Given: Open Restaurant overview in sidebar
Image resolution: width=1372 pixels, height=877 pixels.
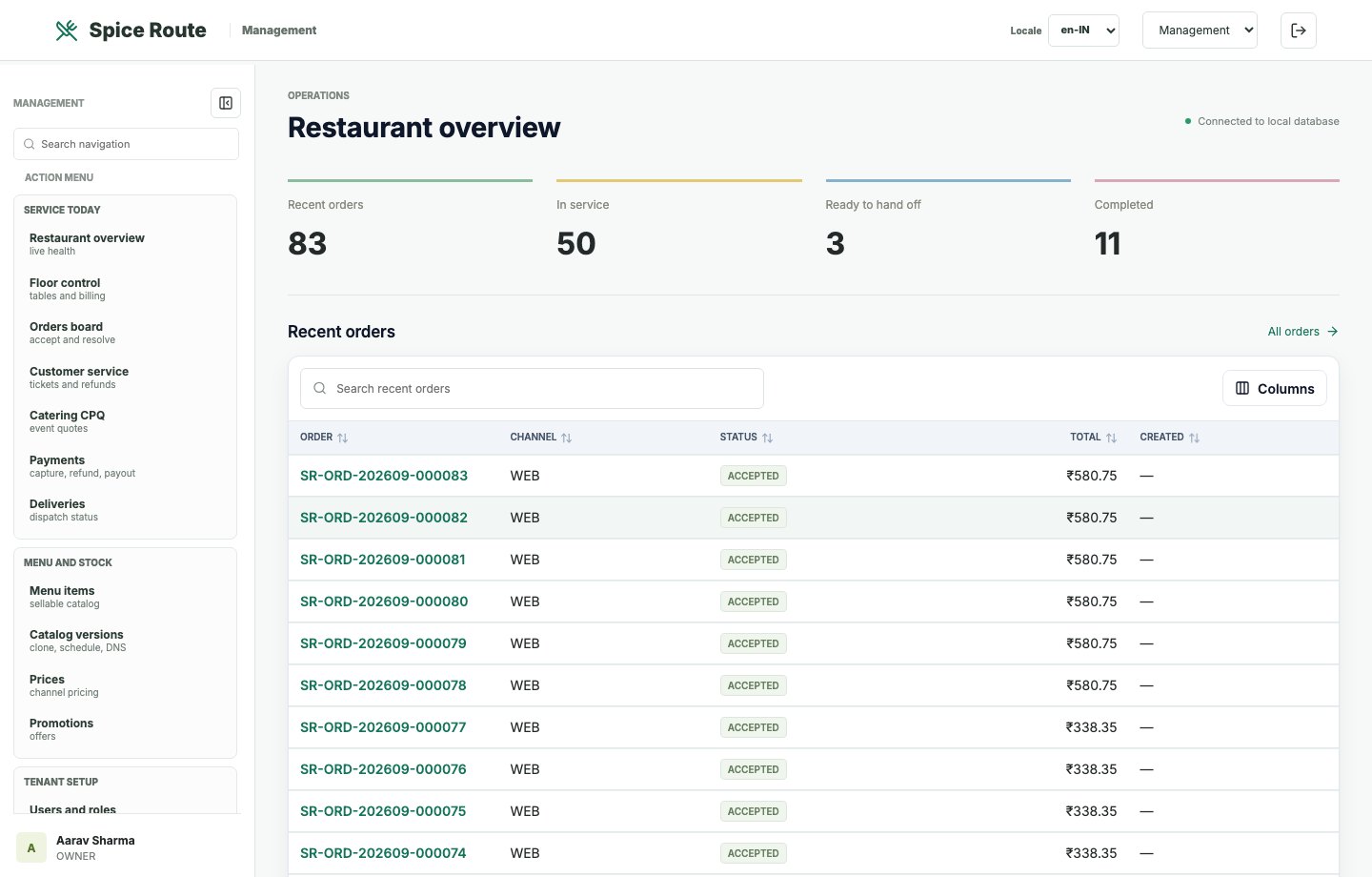Looking at the screenshot, I should click(x=125, y=244).
